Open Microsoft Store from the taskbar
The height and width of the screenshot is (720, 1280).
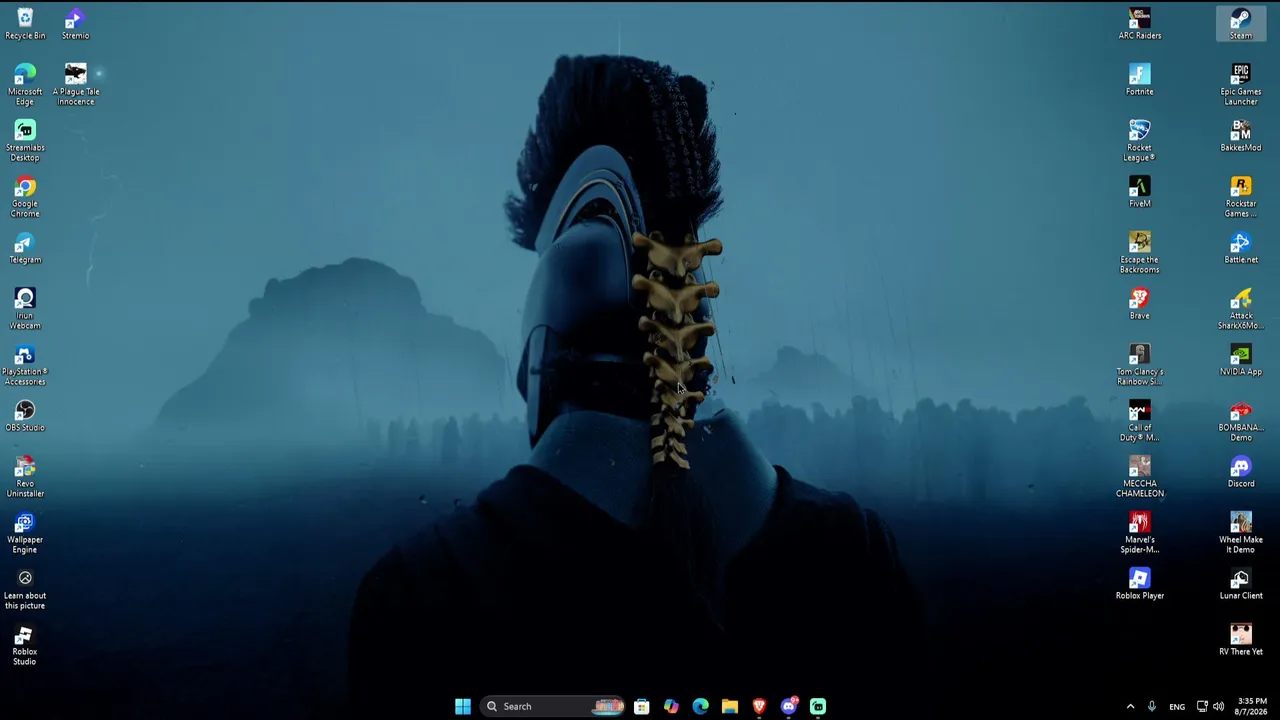[x=642, y=706]
